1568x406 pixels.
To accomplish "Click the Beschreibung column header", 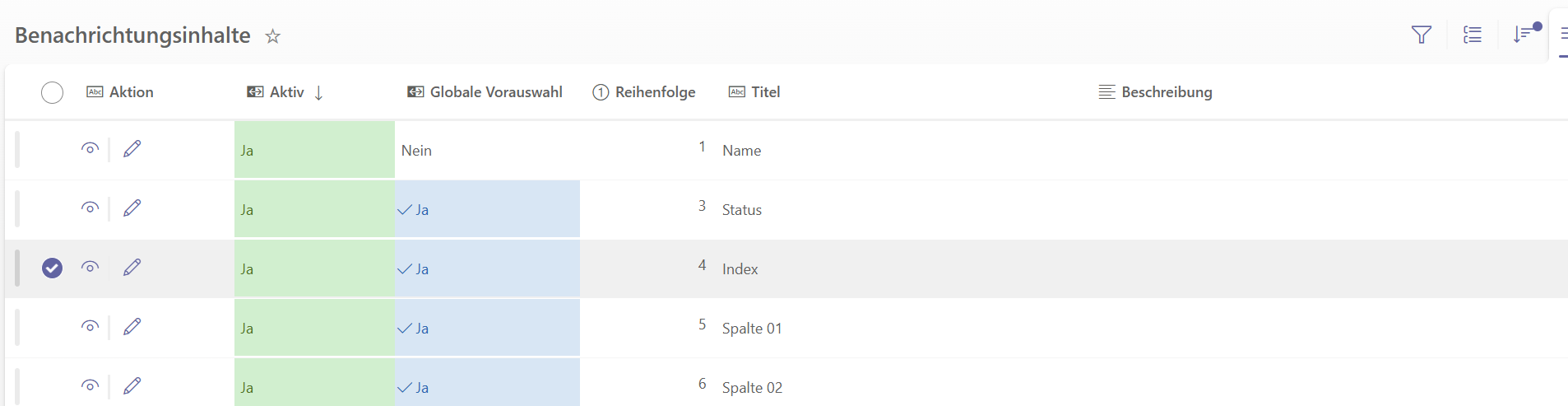I will (x=1166, y=92).
